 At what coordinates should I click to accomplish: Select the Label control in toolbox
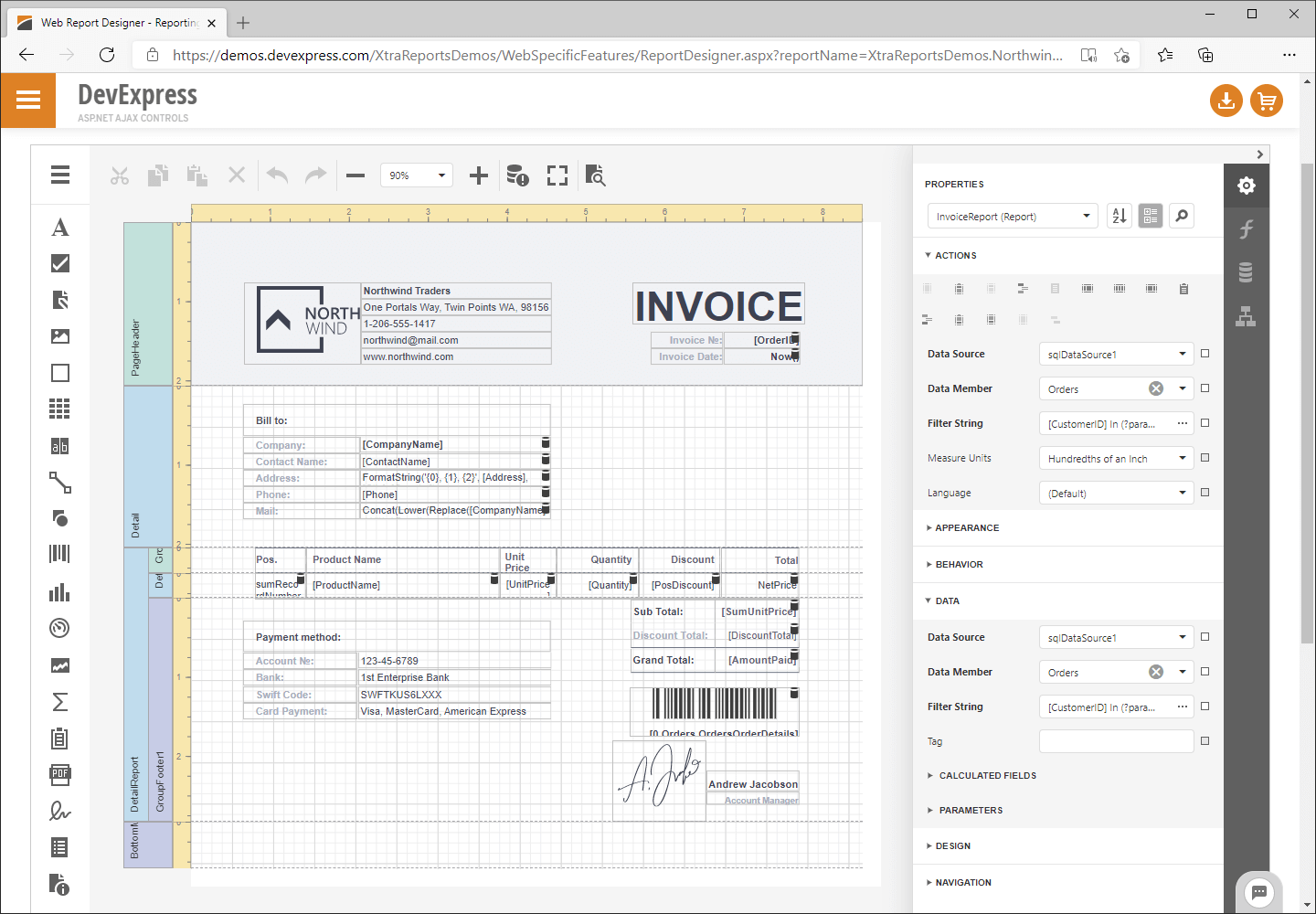(59, 228)
